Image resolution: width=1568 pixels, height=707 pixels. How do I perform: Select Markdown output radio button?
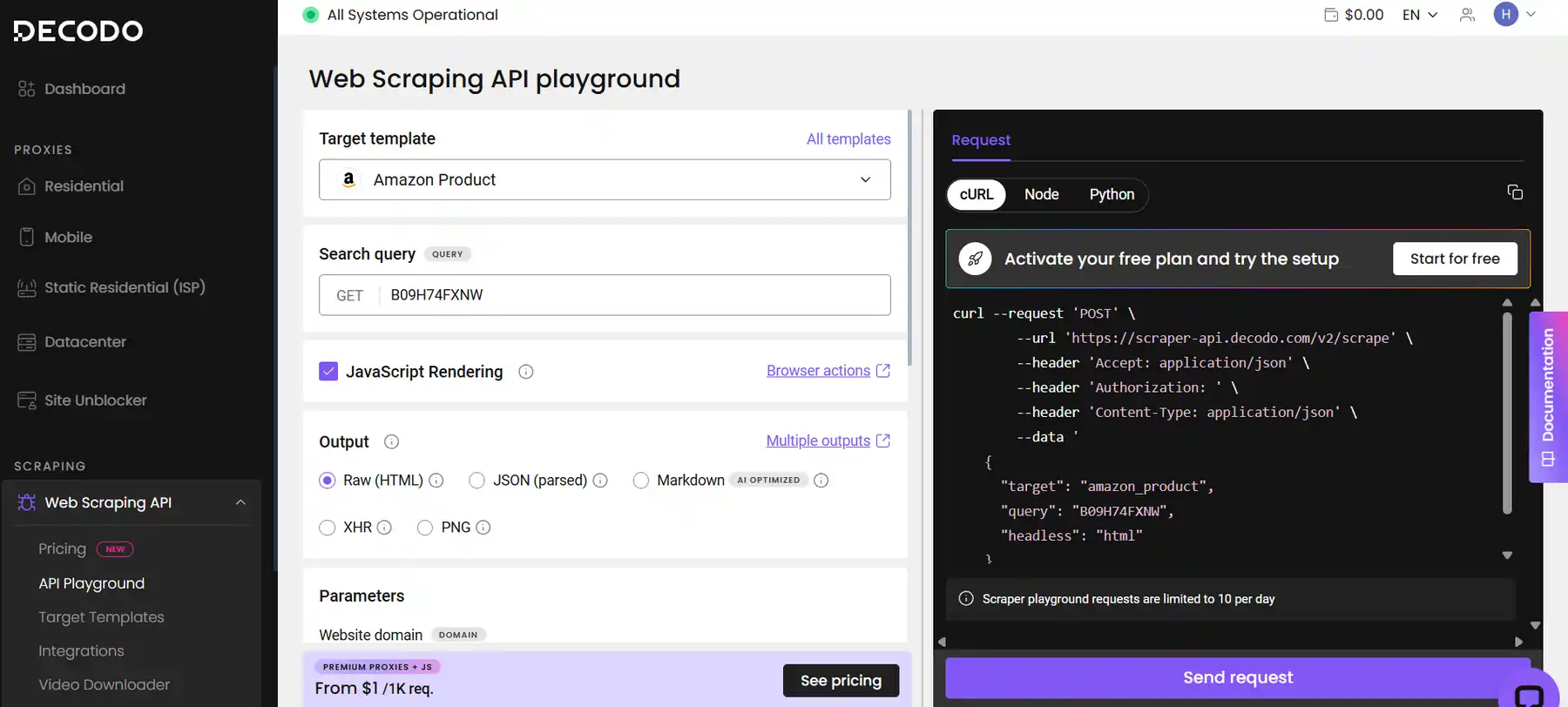pos(641,481)
